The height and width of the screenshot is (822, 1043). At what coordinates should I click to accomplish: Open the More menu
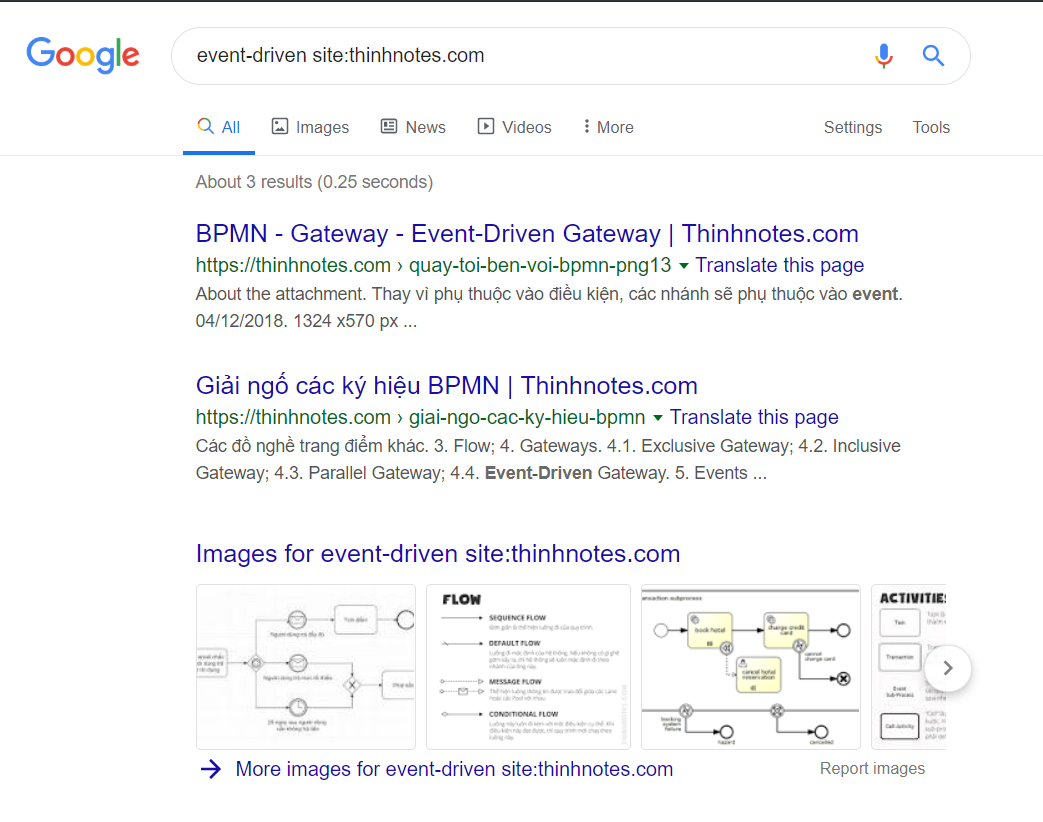click(608, 127)
